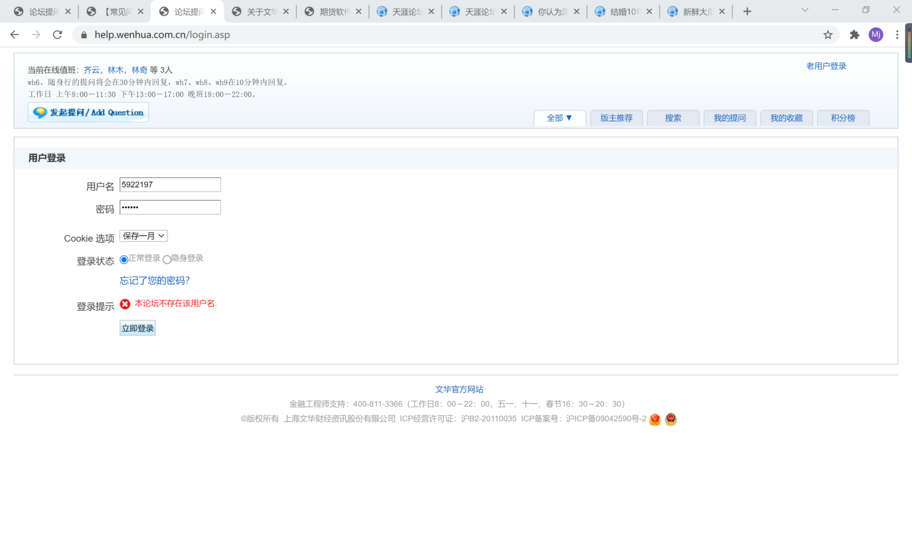Image resolution: width=912 pixels, height=542 pixels.
Task: Switch to the 你认为 browser tab
Action: [550, 11]
